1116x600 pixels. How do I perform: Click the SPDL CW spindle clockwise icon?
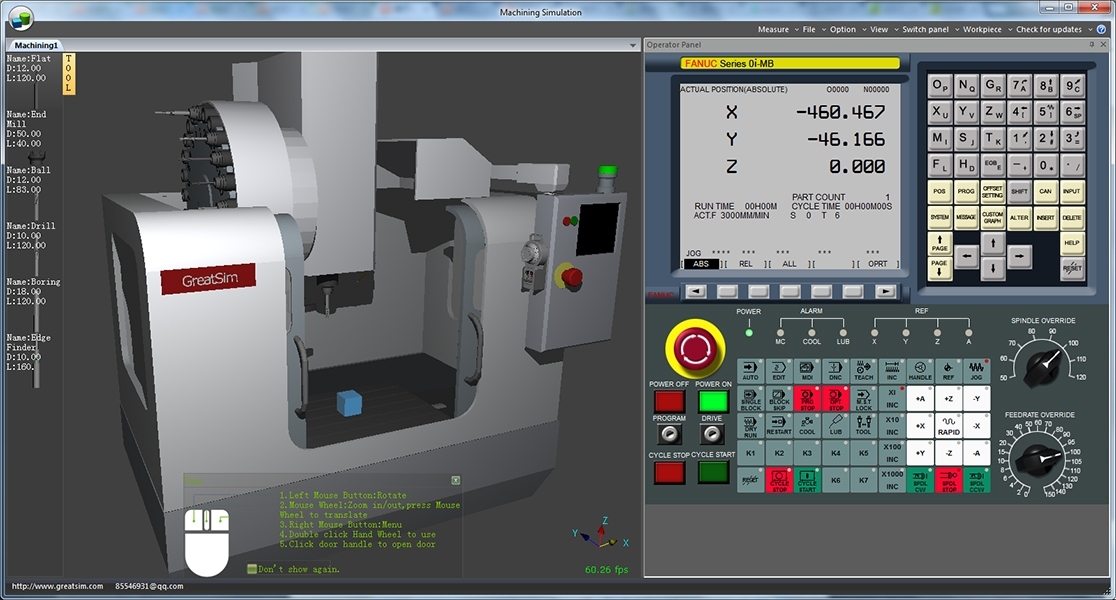pyautogui.click(x=920, y=478)
